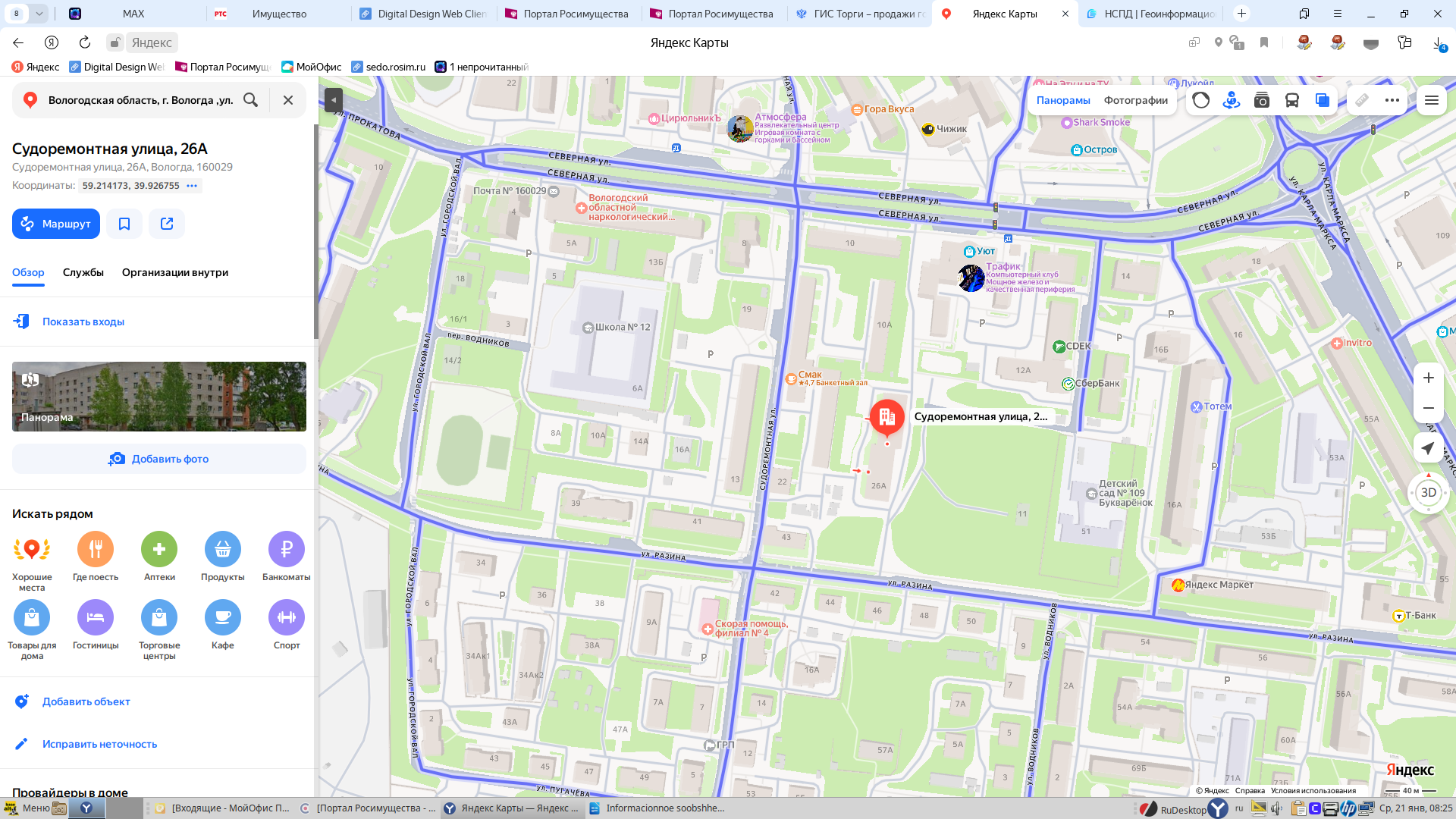The width and height of the screenshot is (1456, 819).
Task: Click Показать входы link
Action: [x=83, y=322]
